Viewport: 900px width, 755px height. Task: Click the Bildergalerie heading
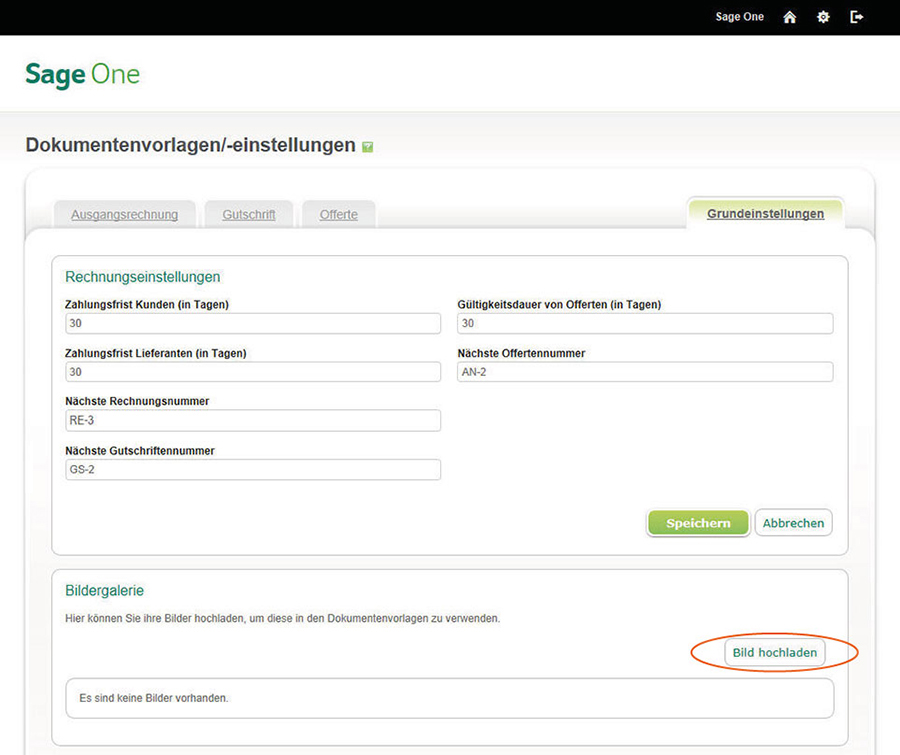point(104,590)
